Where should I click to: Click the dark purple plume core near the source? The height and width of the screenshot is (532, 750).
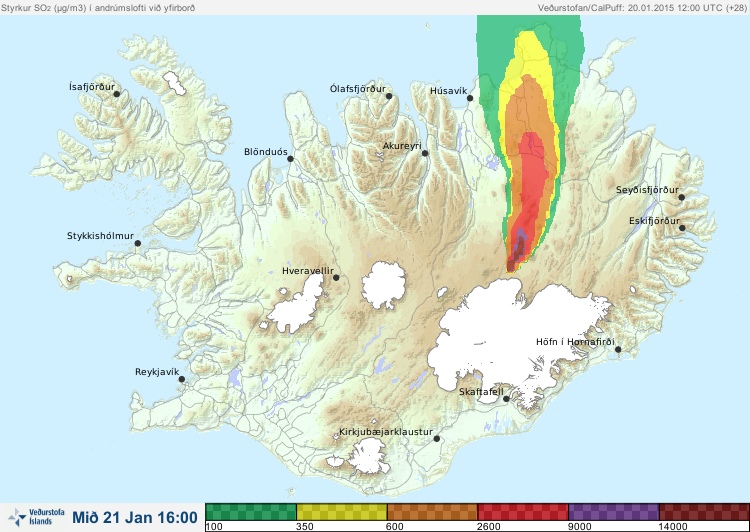click(517, 250)
